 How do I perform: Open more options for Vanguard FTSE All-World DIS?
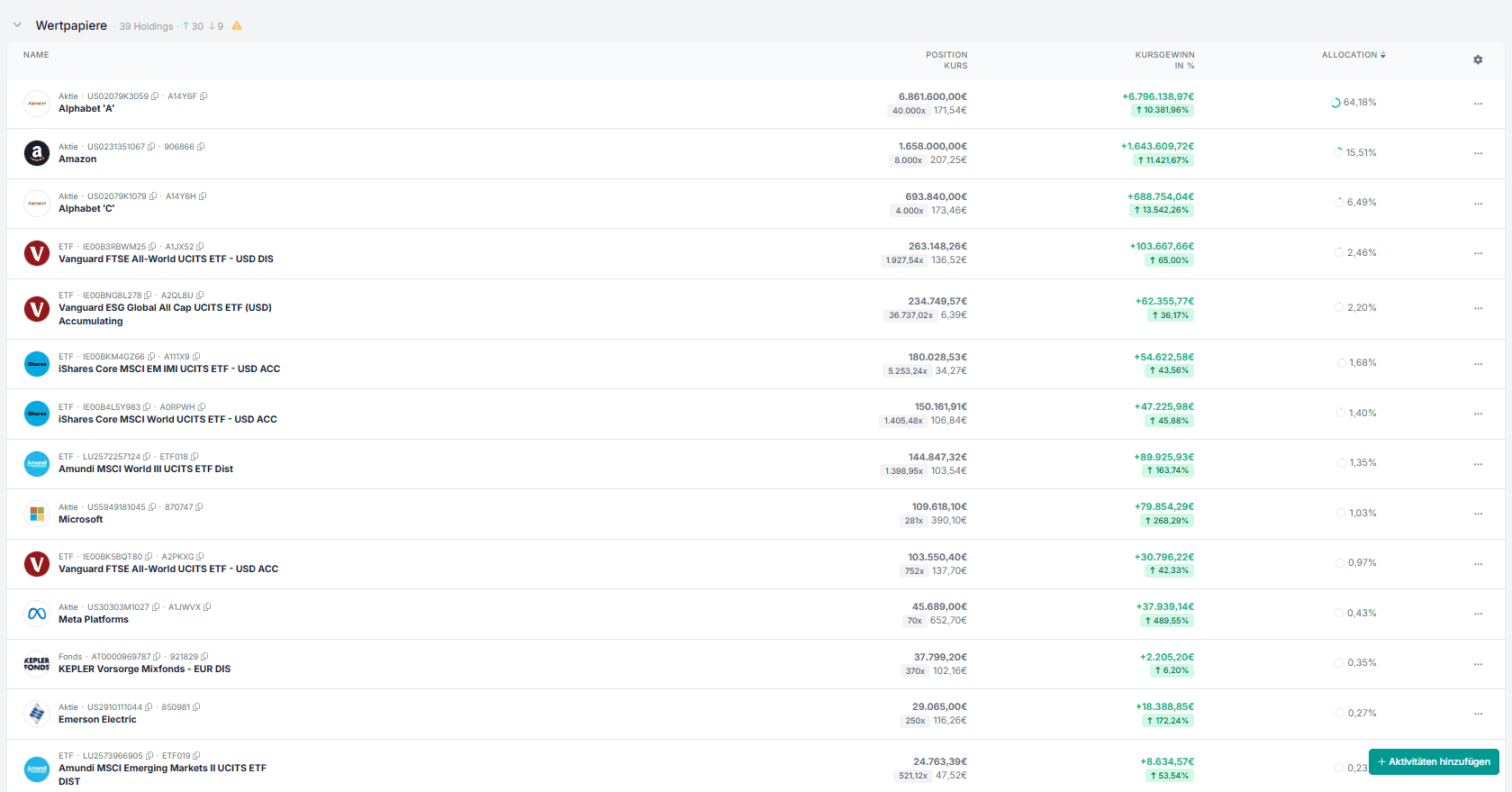coord(1478,253)
